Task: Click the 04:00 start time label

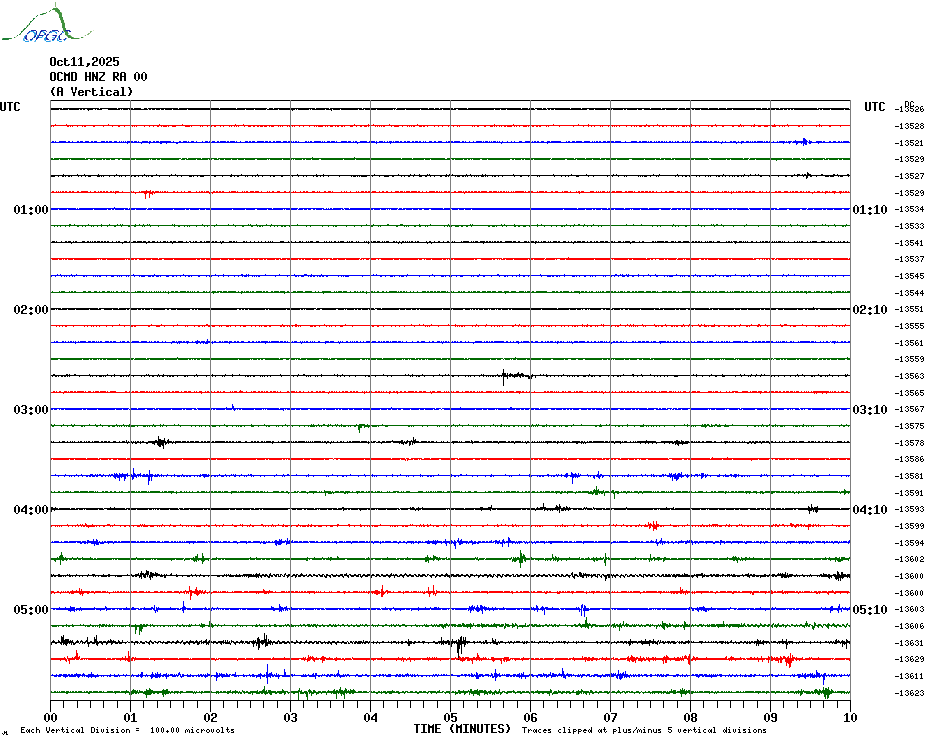Action: pos(31,510)
